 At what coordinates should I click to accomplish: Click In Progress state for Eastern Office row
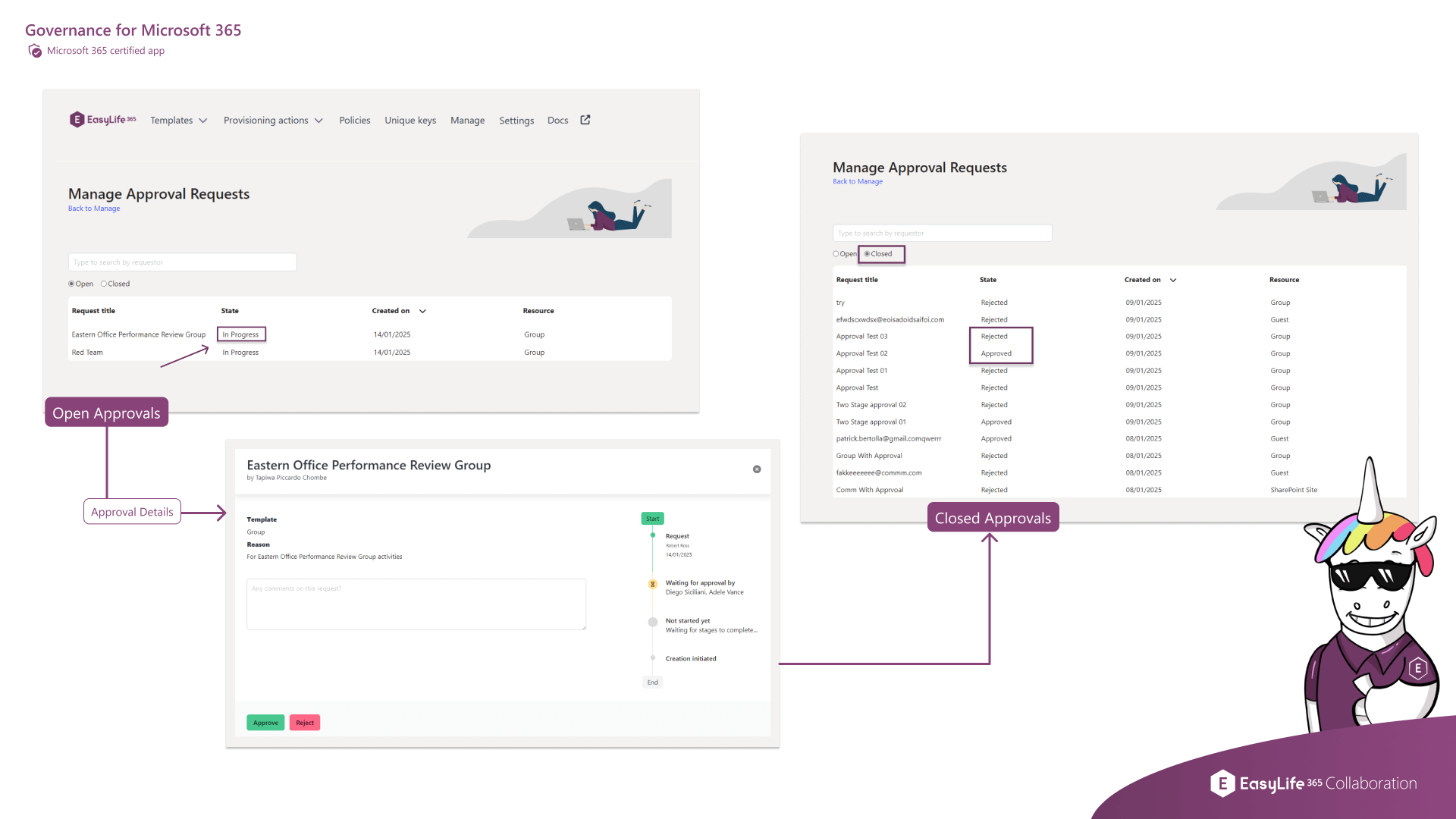[241, 334]
